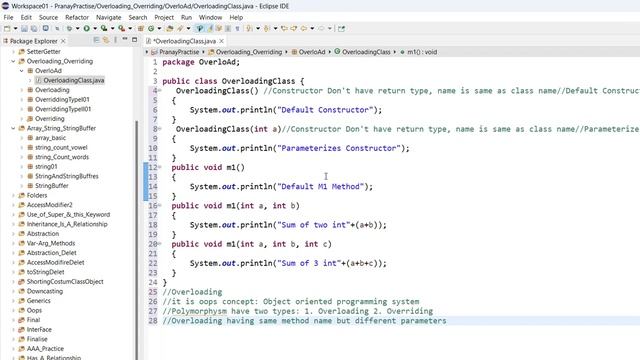The image size is (640, 360).
Task: Collapse the Array_String_StringBuffer project node
Action: coord(13,128)
